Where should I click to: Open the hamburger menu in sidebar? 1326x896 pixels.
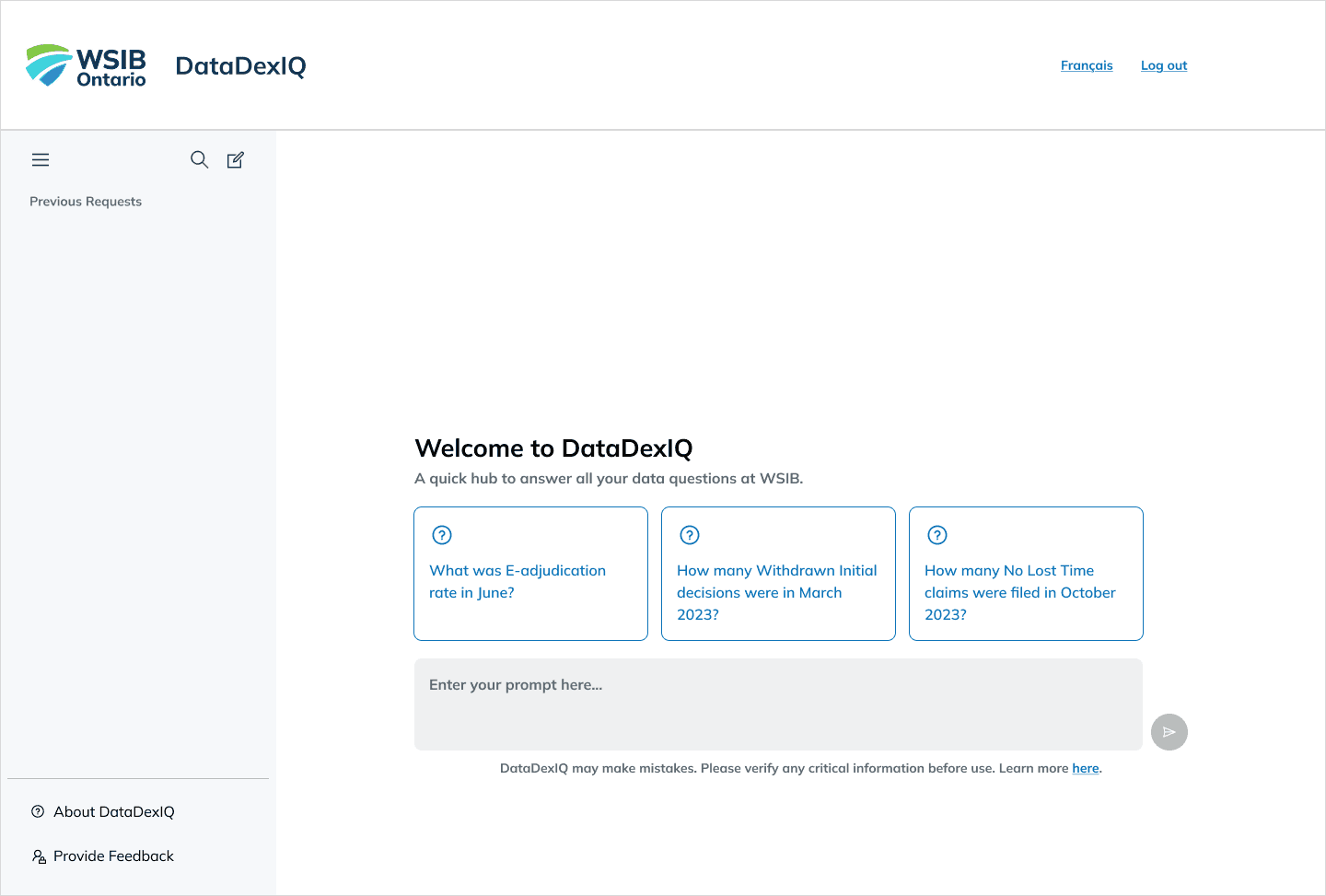41,160
